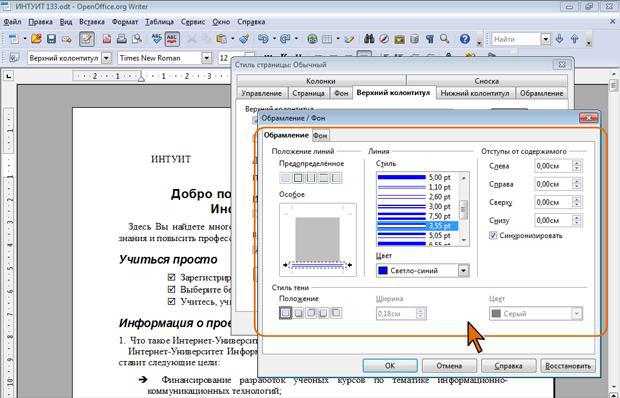Switch to the Управление tab in page style dialog
620x398 pixels.
[261, 93]
